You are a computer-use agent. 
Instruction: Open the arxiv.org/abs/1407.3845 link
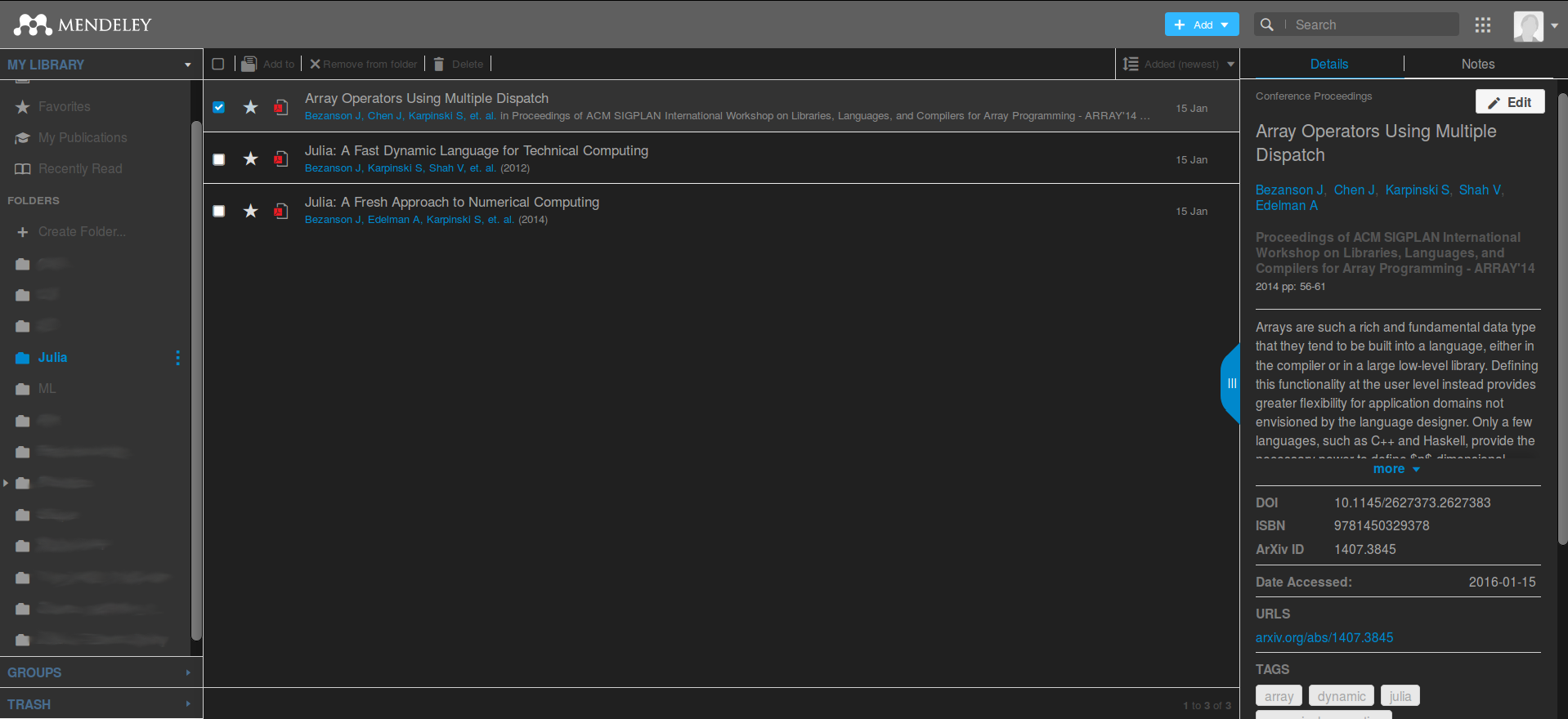(x=1324, y=637)
